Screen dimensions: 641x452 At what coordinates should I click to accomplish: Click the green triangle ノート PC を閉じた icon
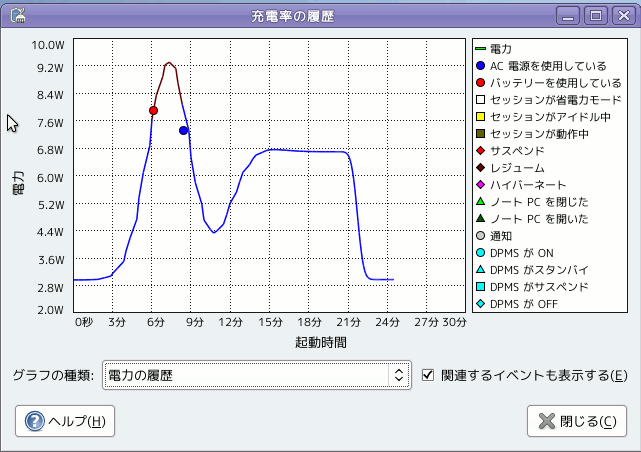(x=481, y=201)
